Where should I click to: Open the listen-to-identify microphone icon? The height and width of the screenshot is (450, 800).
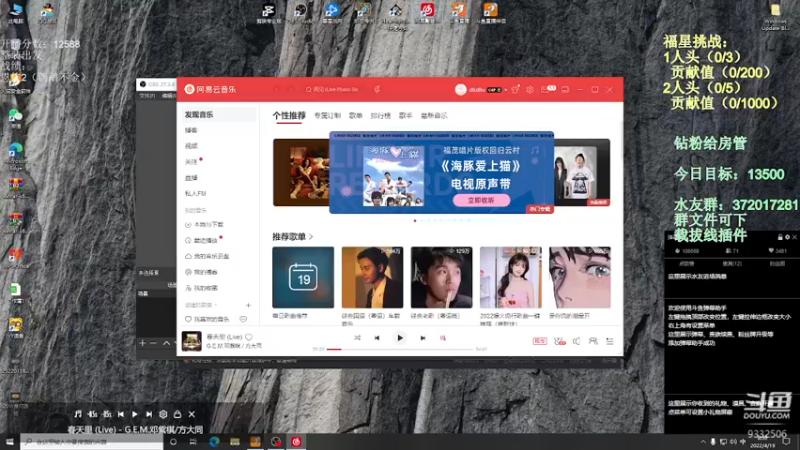click(x=377, y=89)
